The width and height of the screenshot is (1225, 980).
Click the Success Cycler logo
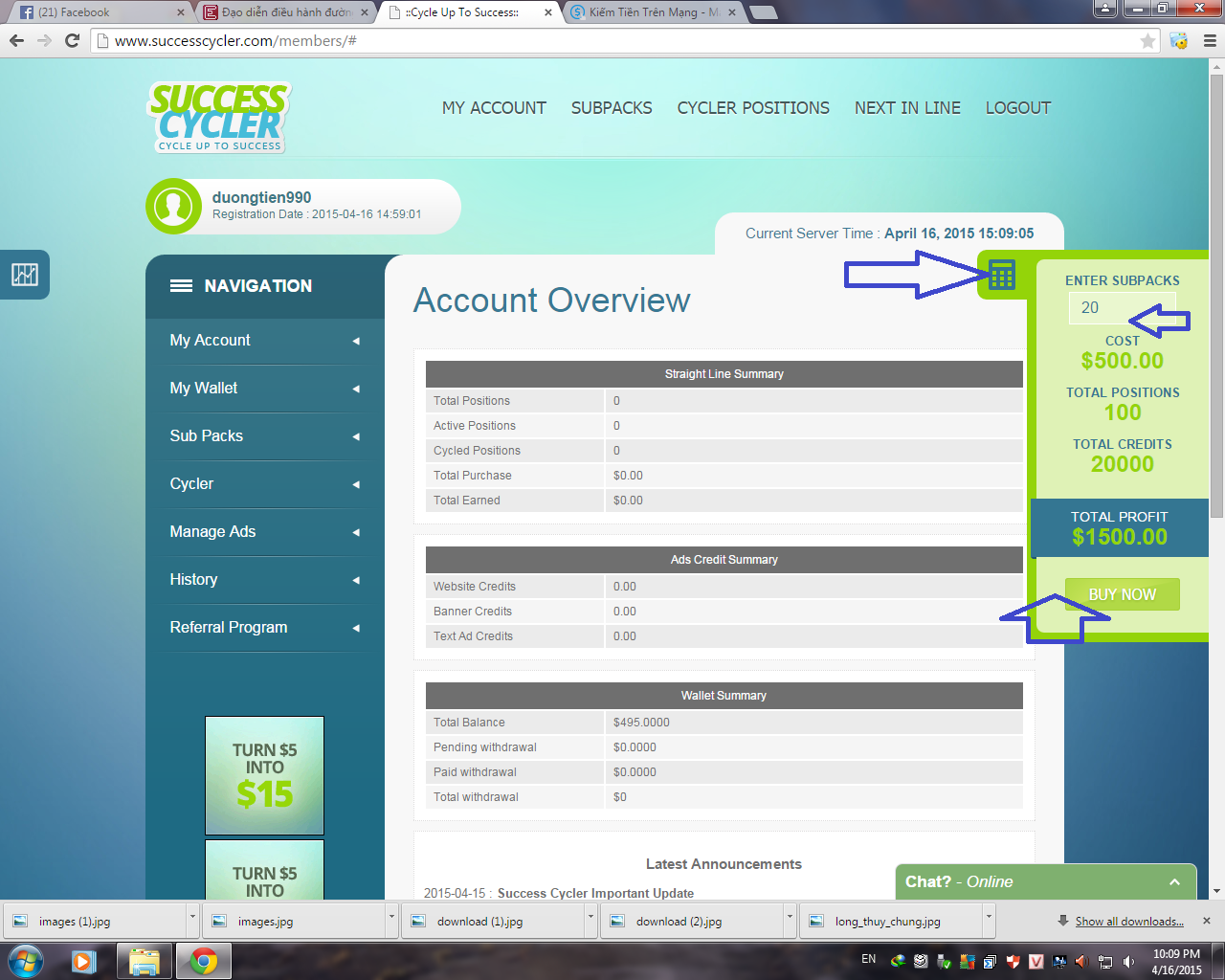tap(220, 117)
